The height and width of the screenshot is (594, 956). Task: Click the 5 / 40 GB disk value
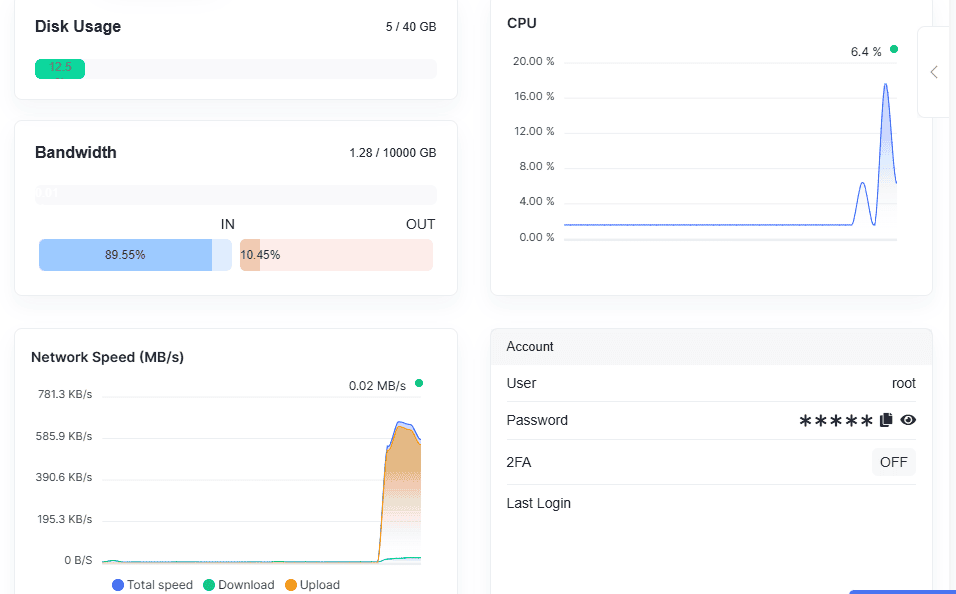coord(411,27)
